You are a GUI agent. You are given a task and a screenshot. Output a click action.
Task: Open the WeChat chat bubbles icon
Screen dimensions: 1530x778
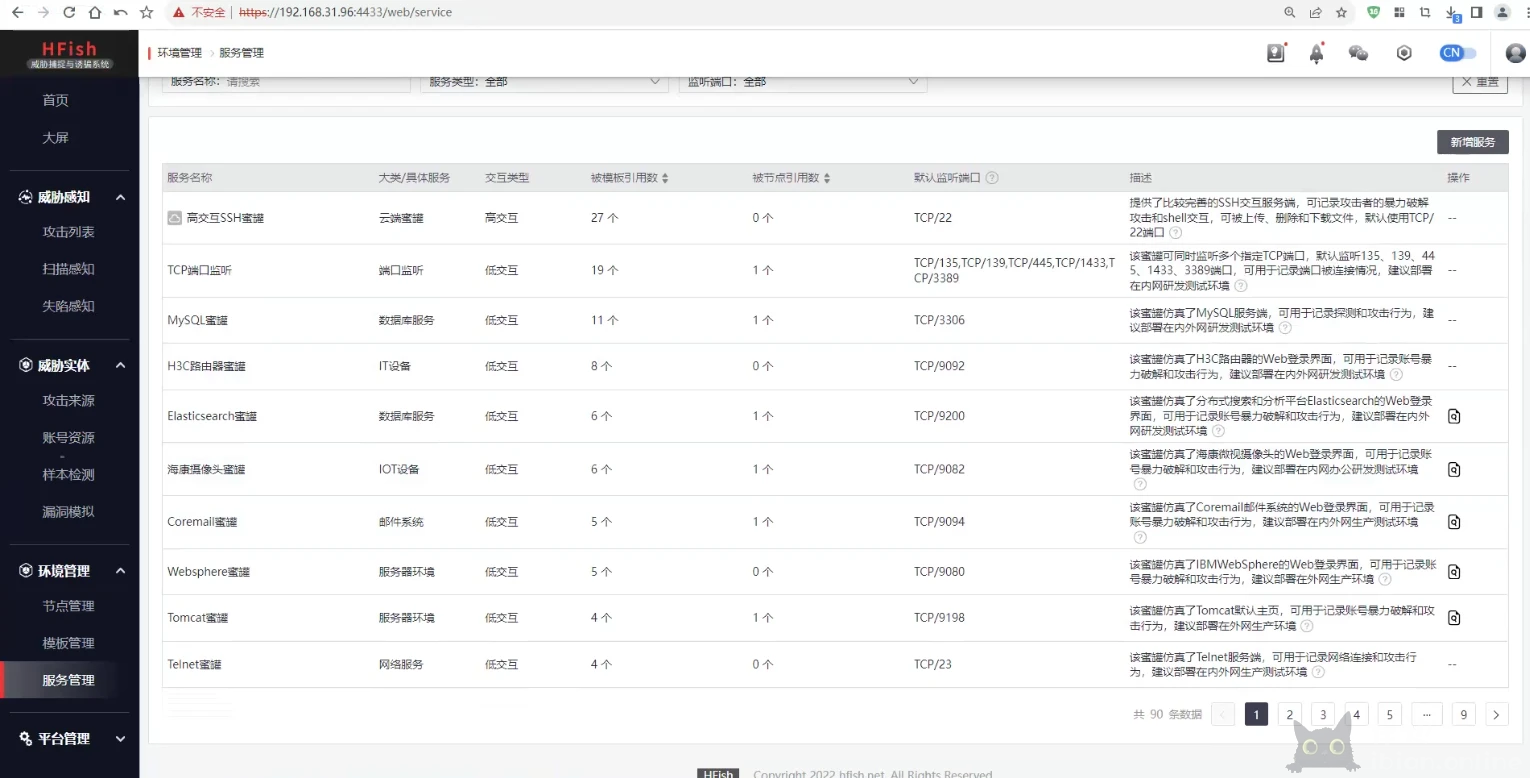coord(1358,54)
